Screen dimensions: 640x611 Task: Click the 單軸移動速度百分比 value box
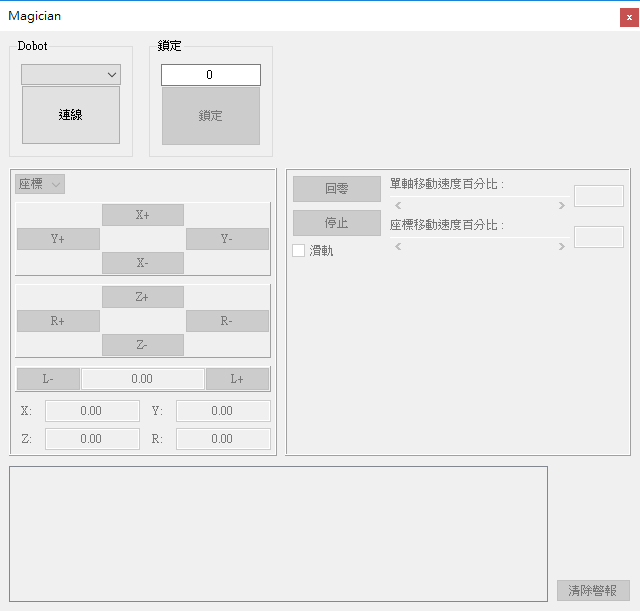(x=599, y=196)
